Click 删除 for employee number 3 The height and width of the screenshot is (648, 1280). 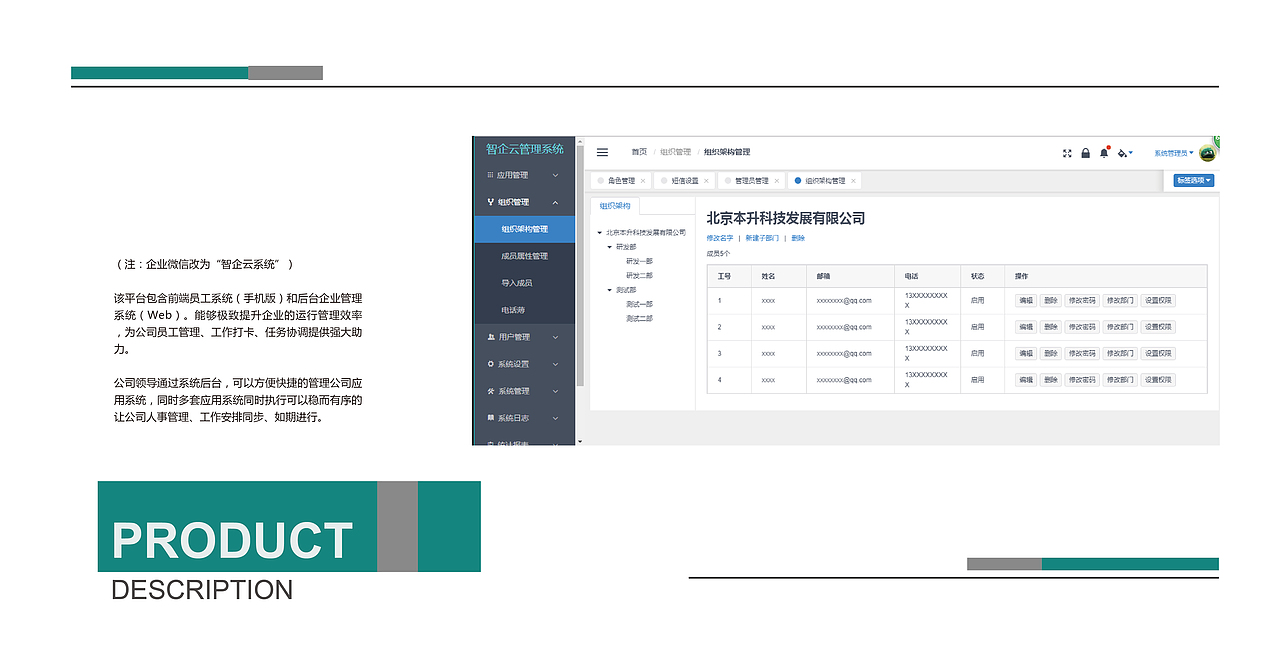click(x=1050, y=353)
